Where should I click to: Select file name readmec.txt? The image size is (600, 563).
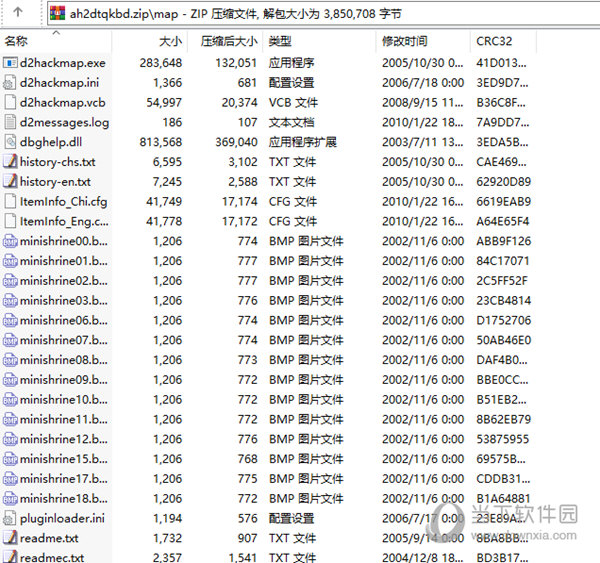click(x=52, y=558)
